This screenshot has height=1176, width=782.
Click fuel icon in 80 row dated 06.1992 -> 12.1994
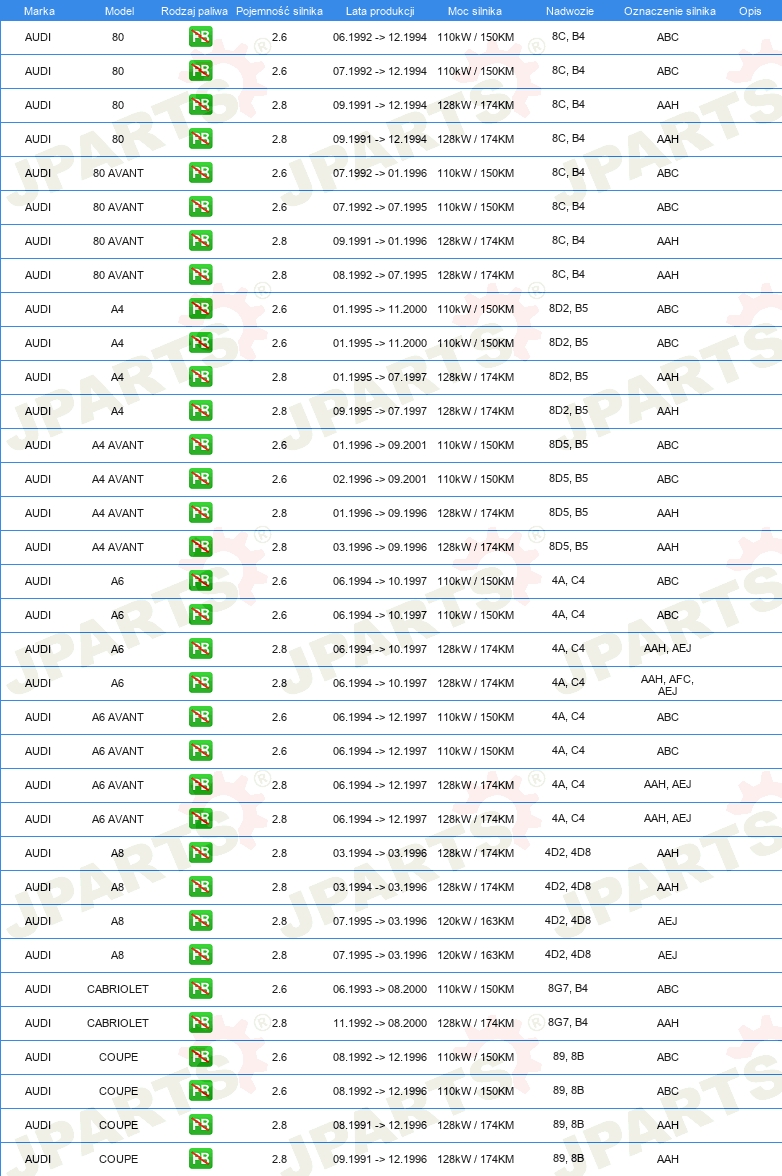(200, 37)
